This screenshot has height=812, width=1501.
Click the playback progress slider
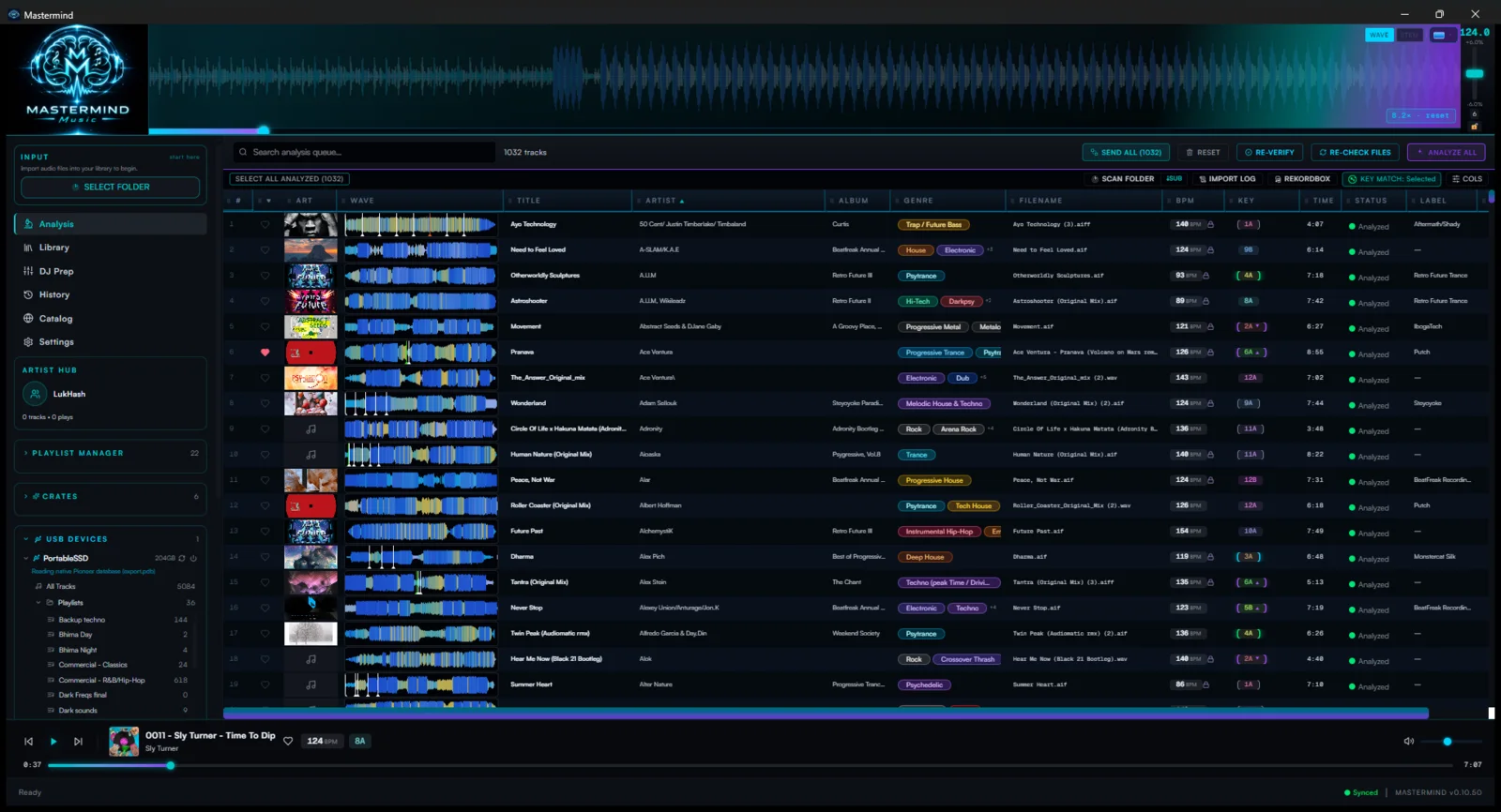(750, 765)
